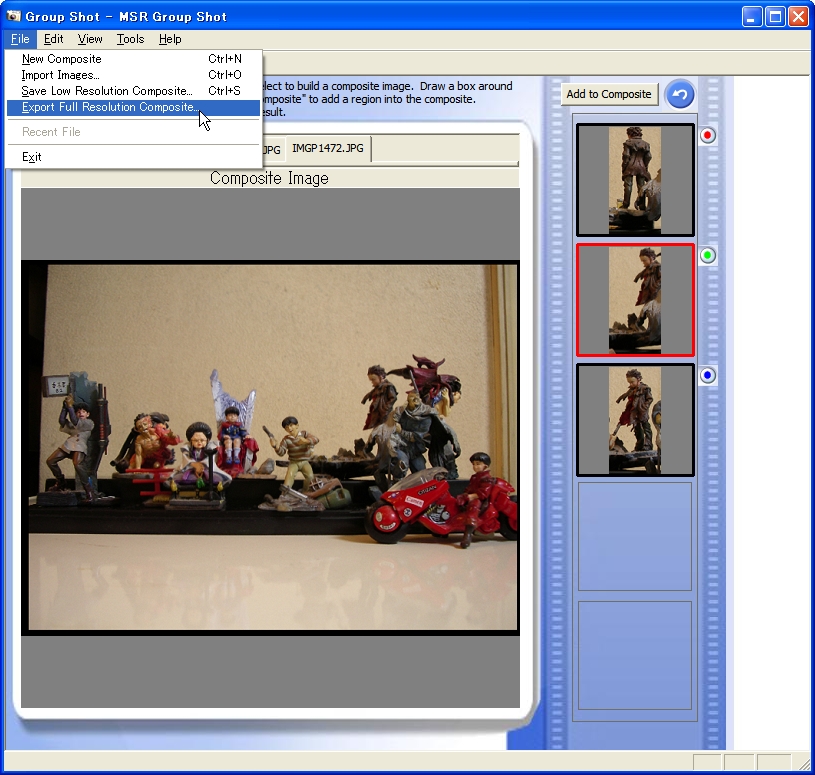Select the red-bordered second thumbnail
Viewport: 815px width, 775px height.
coord(635,300)
